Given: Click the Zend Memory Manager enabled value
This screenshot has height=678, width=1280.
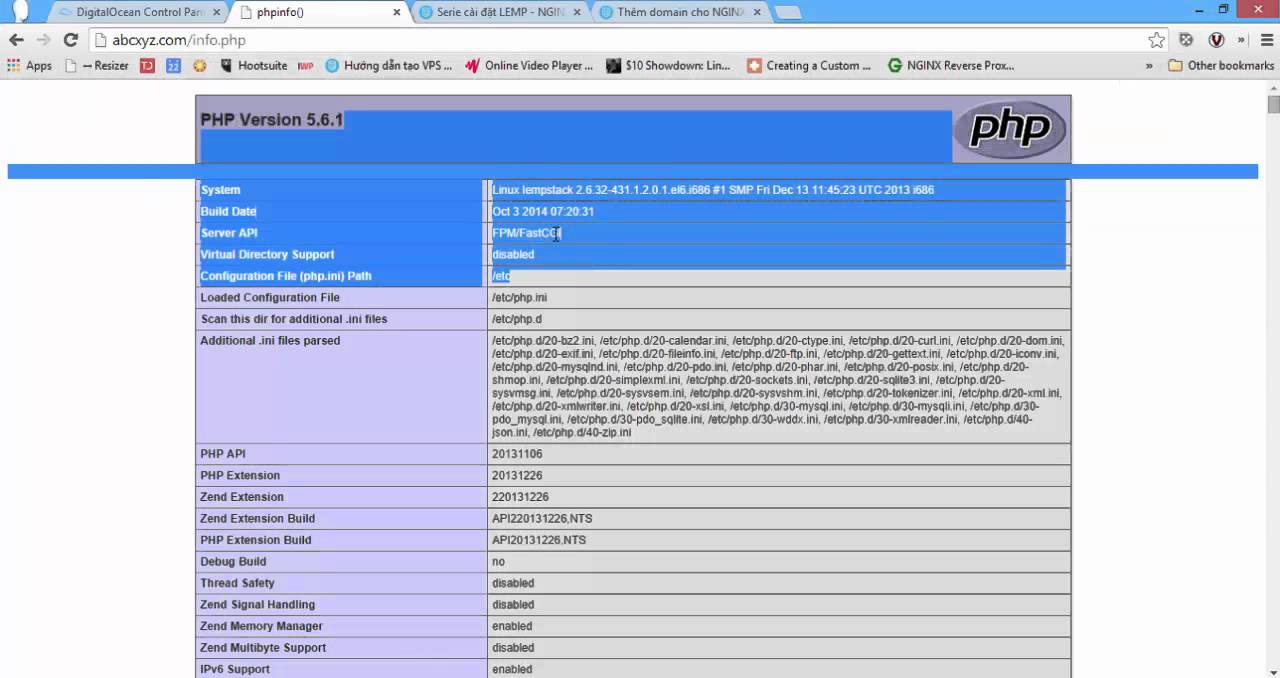Looking at the screenshot, I should (512, 626).
